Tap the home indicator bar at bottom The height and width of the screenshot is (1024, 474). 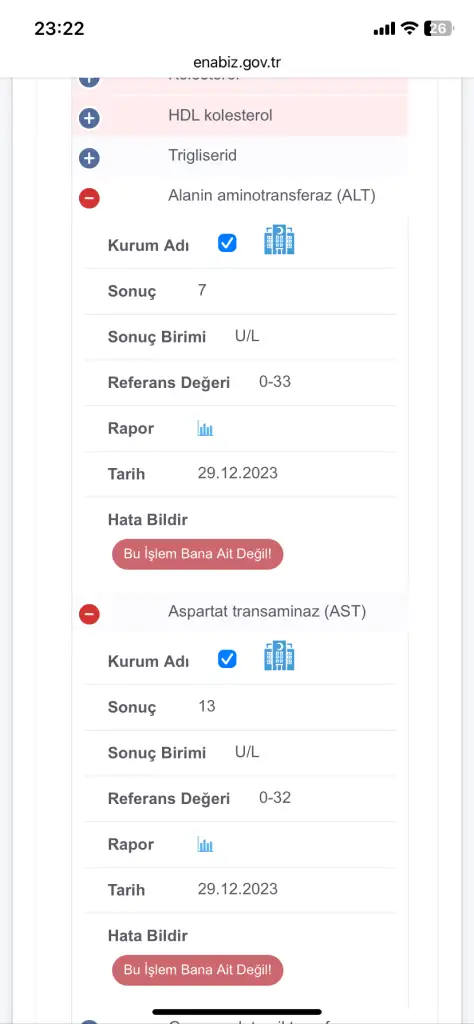[x=237, y=1012]
